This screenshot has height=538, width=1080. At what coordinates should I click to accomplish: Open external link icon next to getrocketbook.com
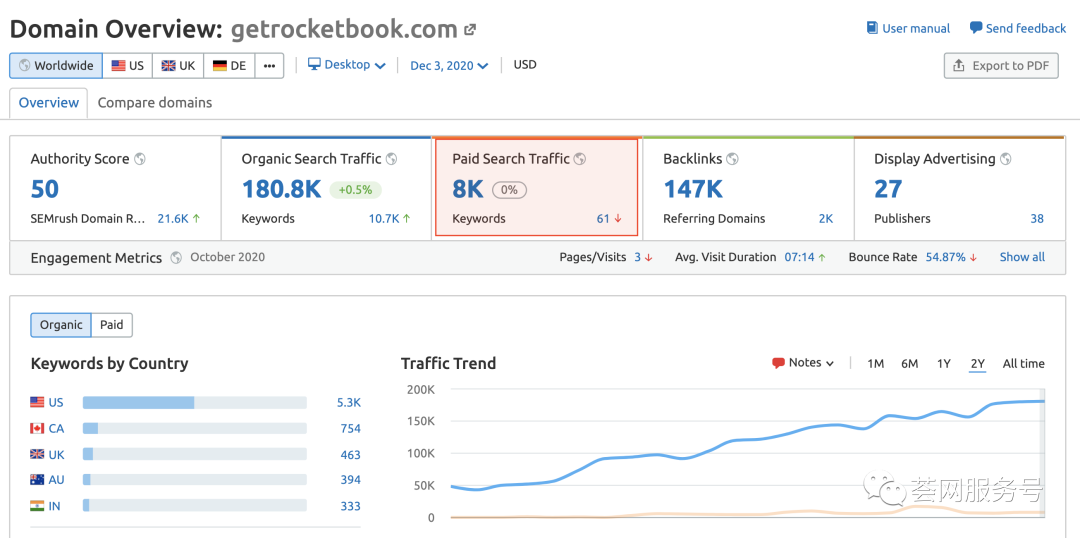coord(470,31)
